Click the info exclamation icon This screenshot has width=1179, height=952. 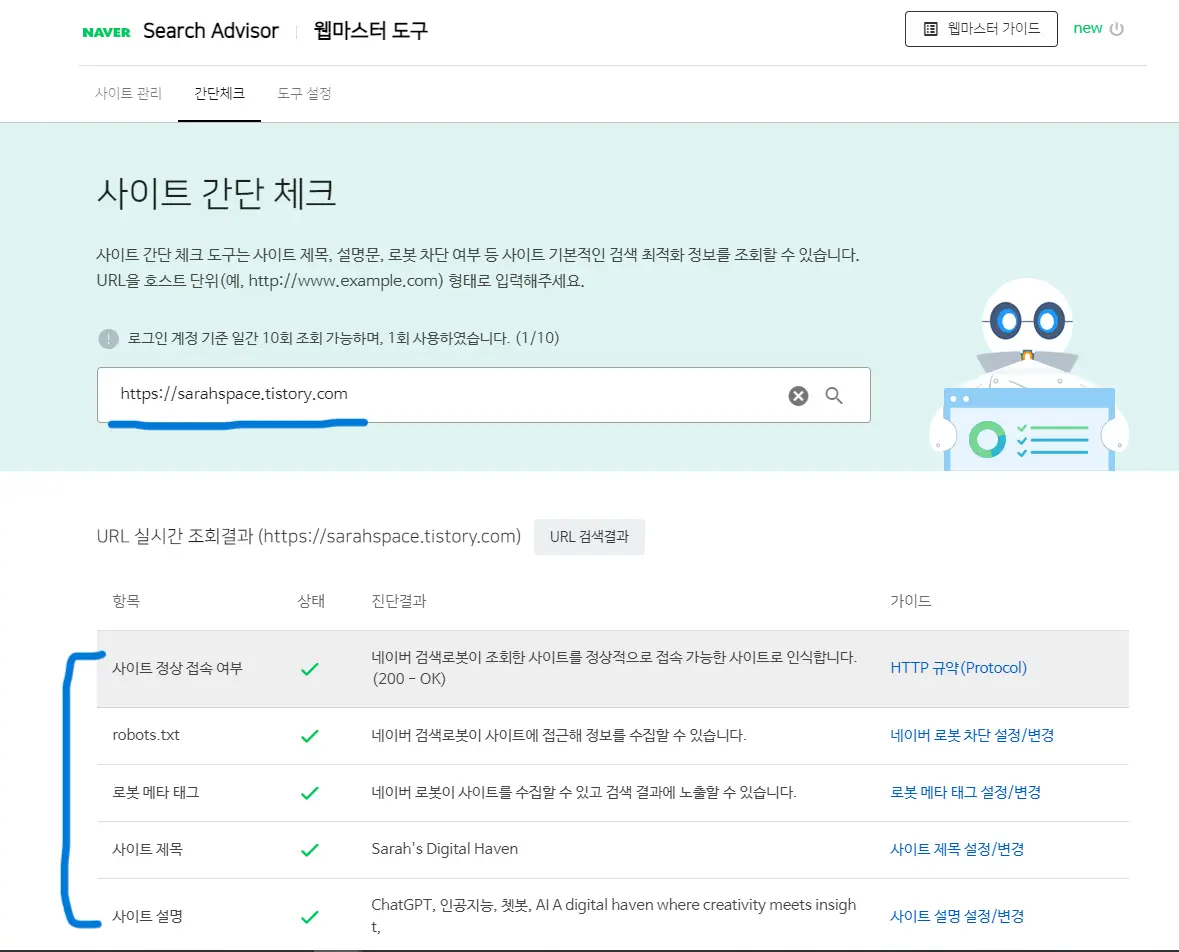(108, 338)
